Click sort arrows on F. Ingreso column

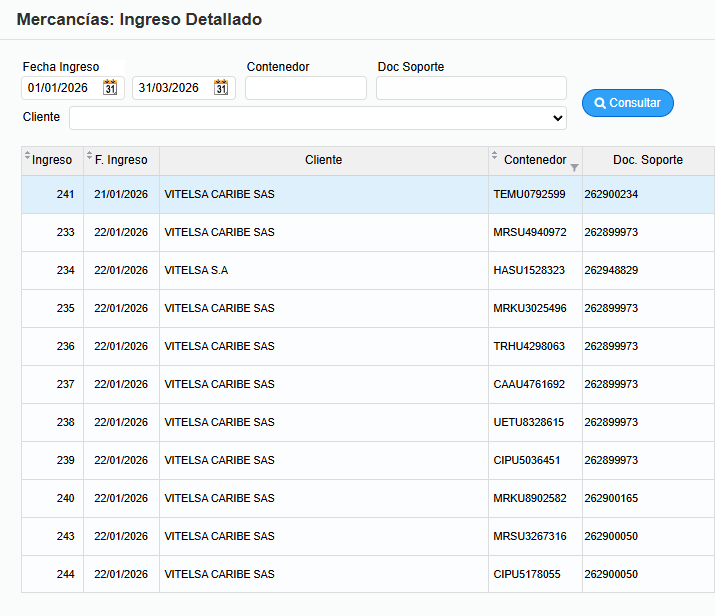(89, 157)
